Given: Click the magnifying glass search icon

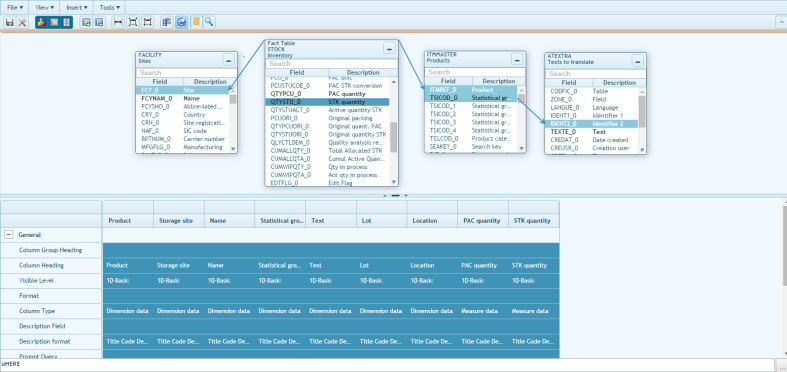Looking at the screenshot, I should click(209, 22).
